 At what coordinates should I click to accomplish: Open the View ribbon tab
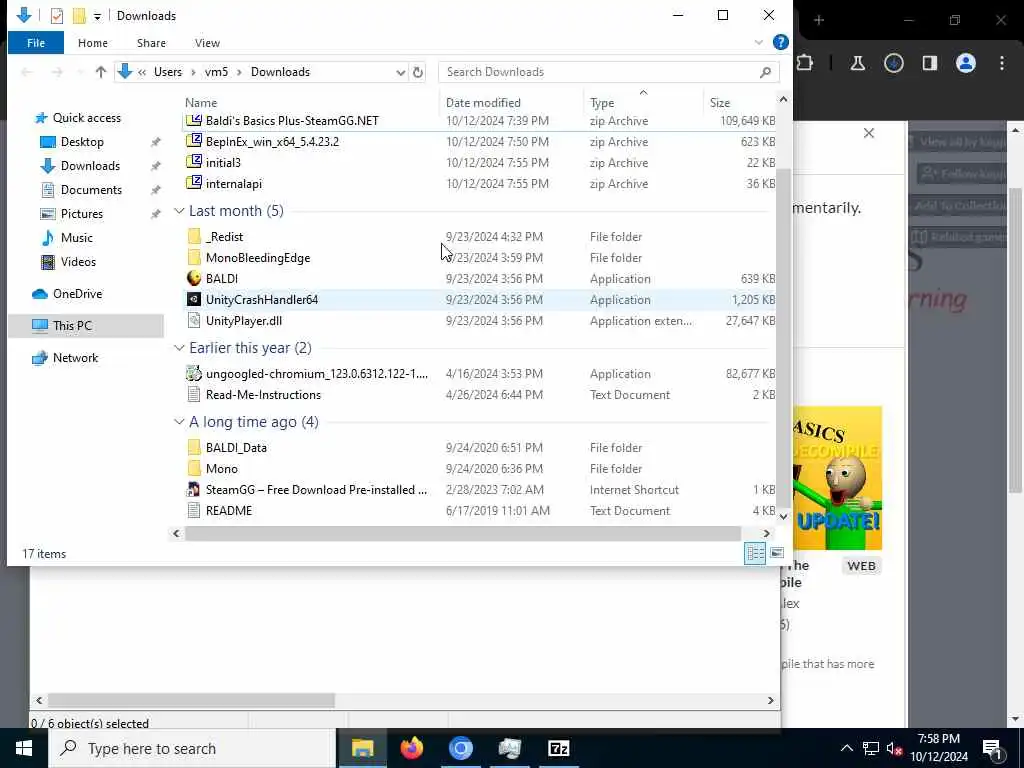coord(207,42)
